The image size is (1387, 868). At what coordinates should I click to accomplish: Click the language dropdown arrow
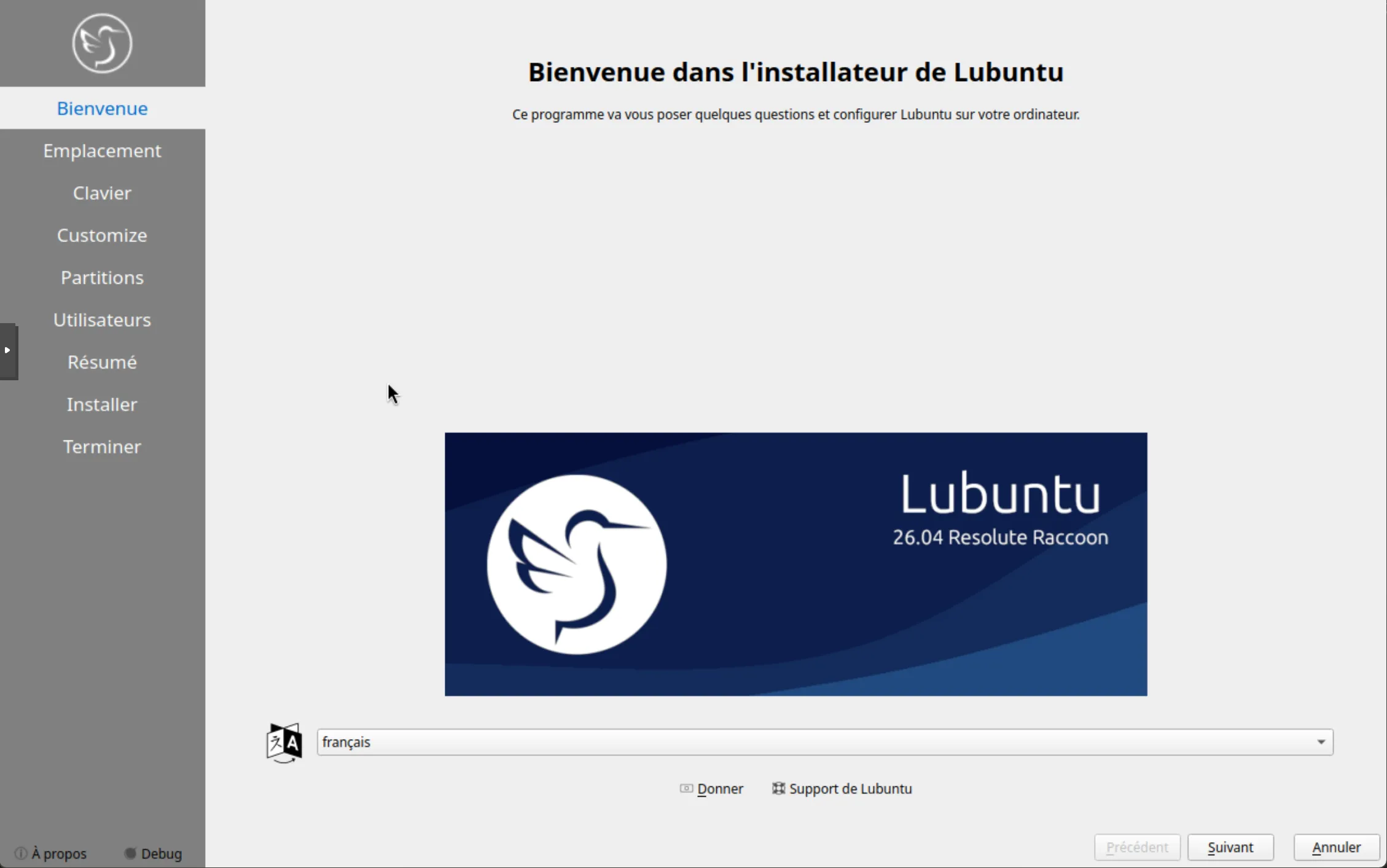[x=1321, y=742]
